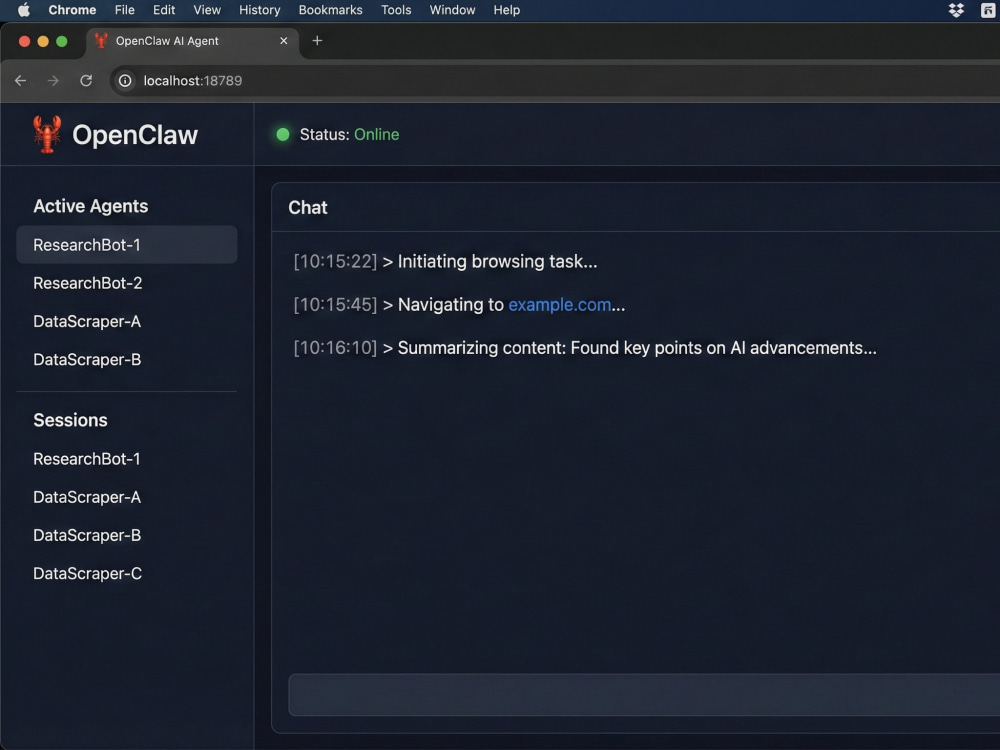Click the Status: Online text
This screenshot has width=1000, height=750.
coord(349,135)
